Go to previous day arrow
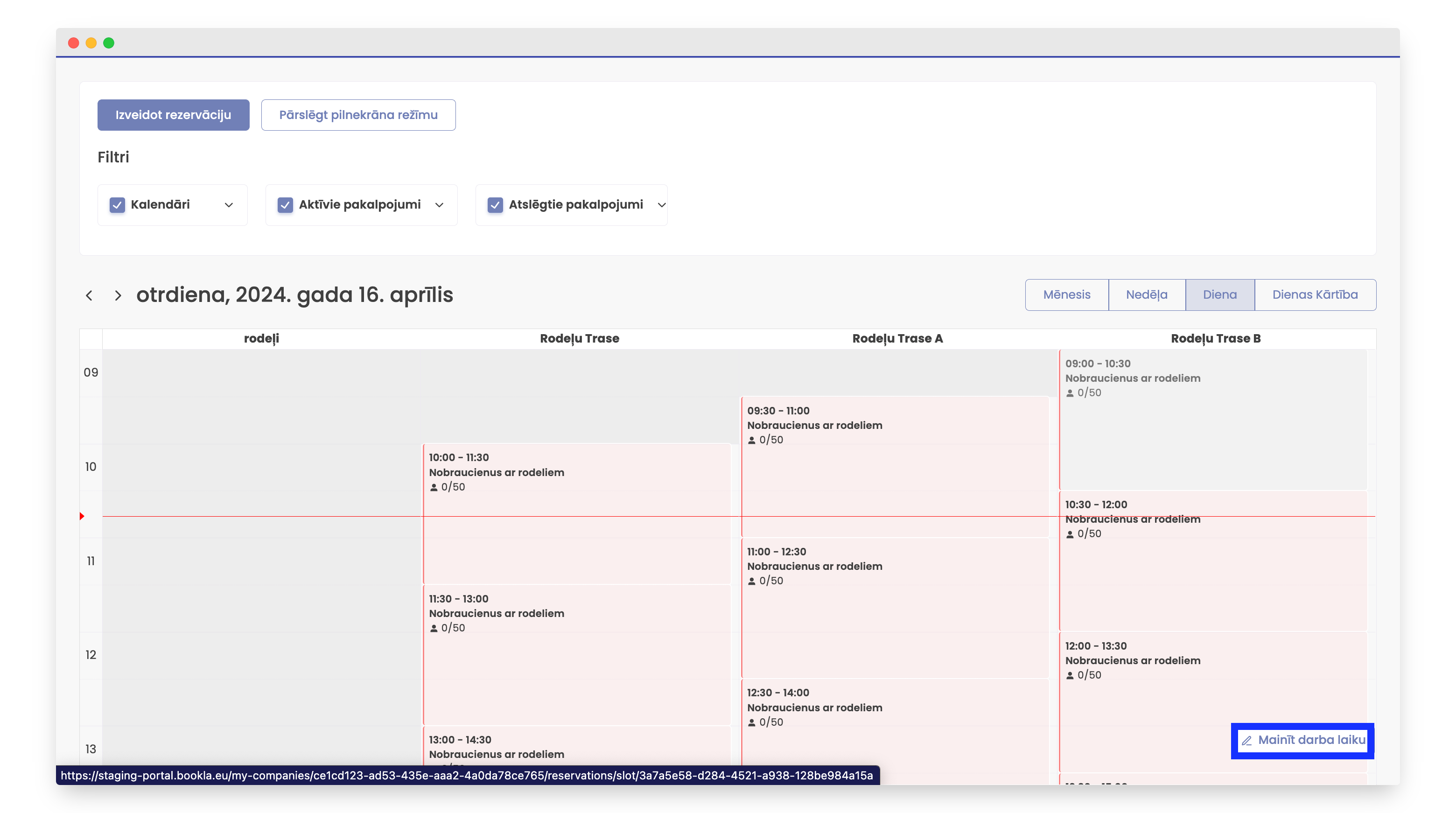 coord(89,295)
